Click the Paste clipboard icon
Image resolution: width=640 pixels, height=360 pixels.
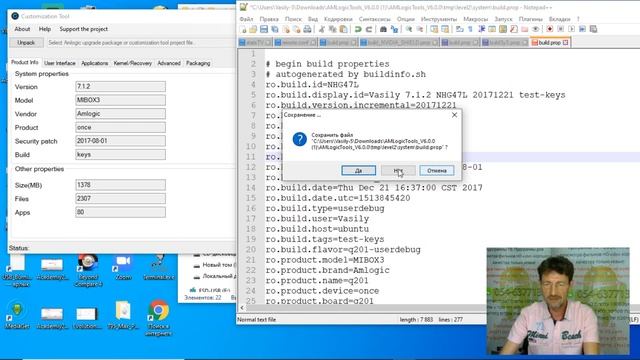[x=344, y=29]
